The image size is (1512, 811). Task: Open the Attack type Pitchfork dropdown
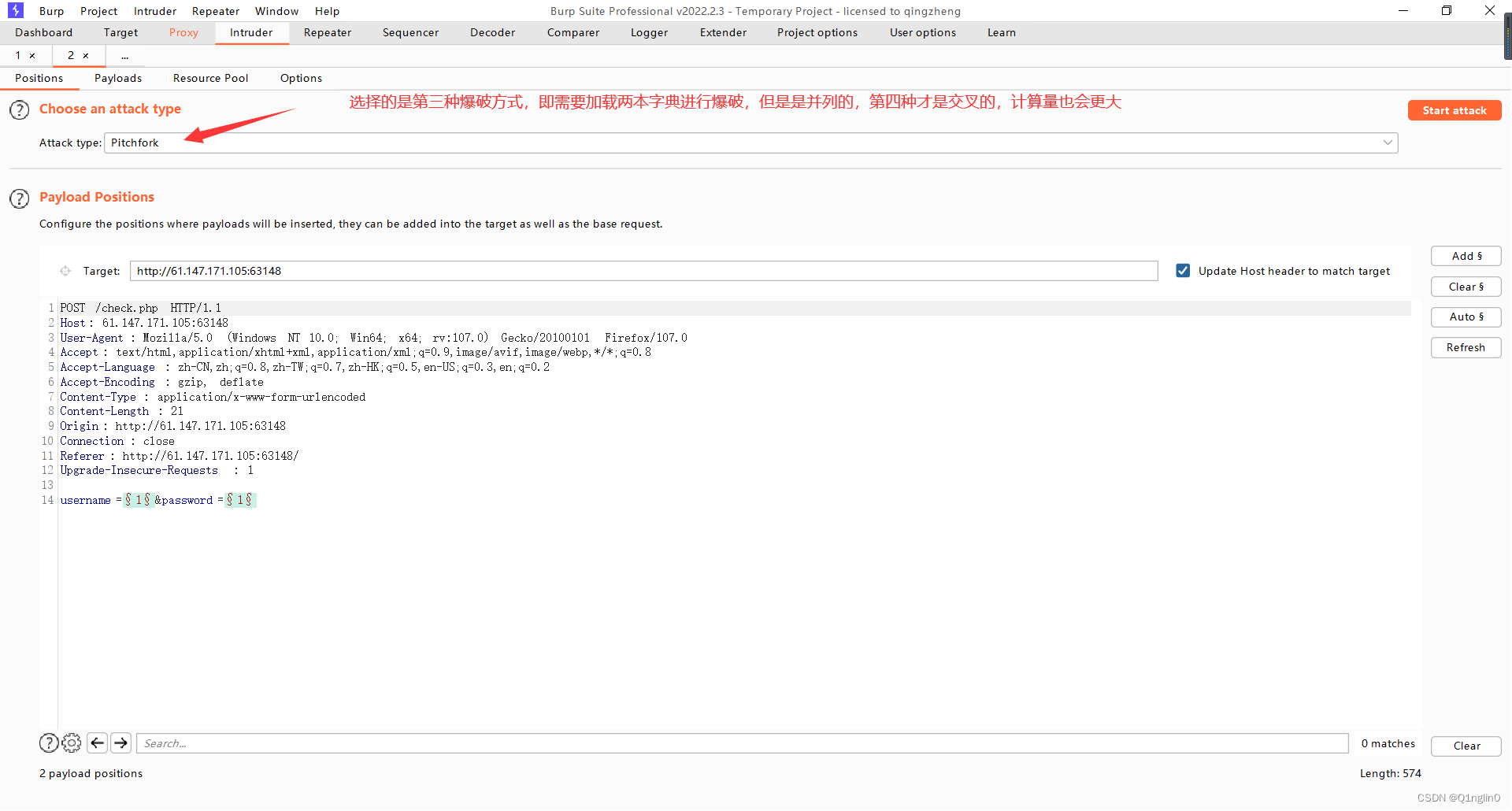coord(750,143)
